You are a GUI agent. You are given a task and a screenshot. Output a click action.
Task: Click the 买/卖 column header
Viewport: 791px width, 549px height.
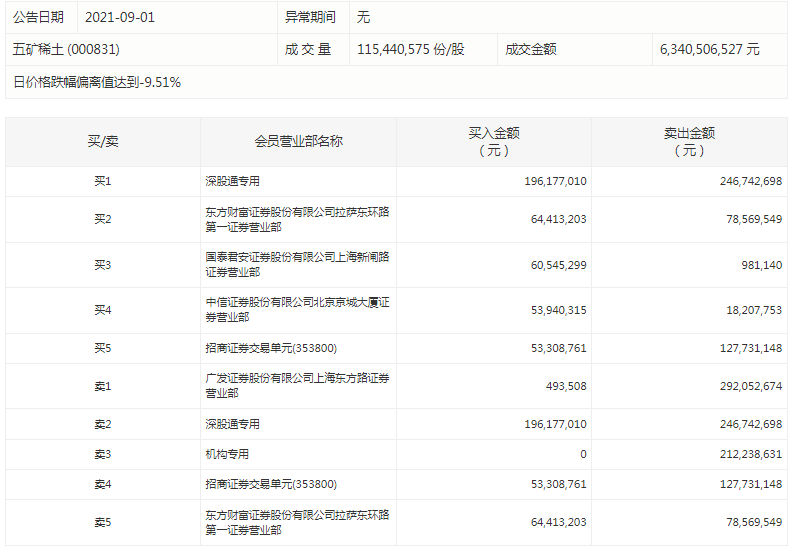click(x=102, y=142)
